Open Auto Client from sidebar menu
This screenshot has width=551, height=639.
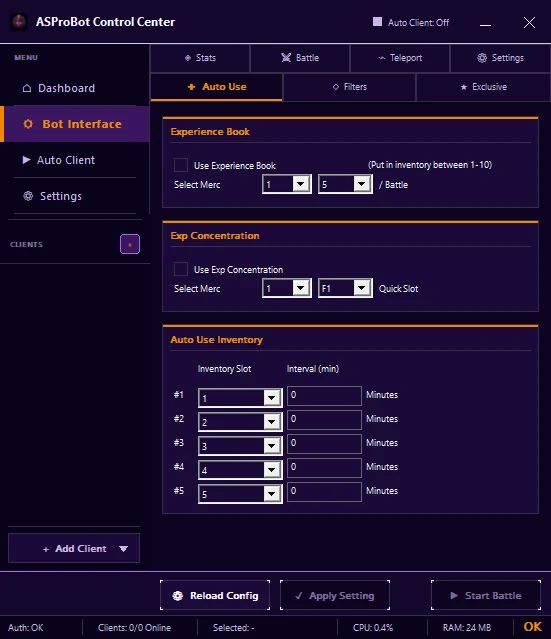pos(75,160)
